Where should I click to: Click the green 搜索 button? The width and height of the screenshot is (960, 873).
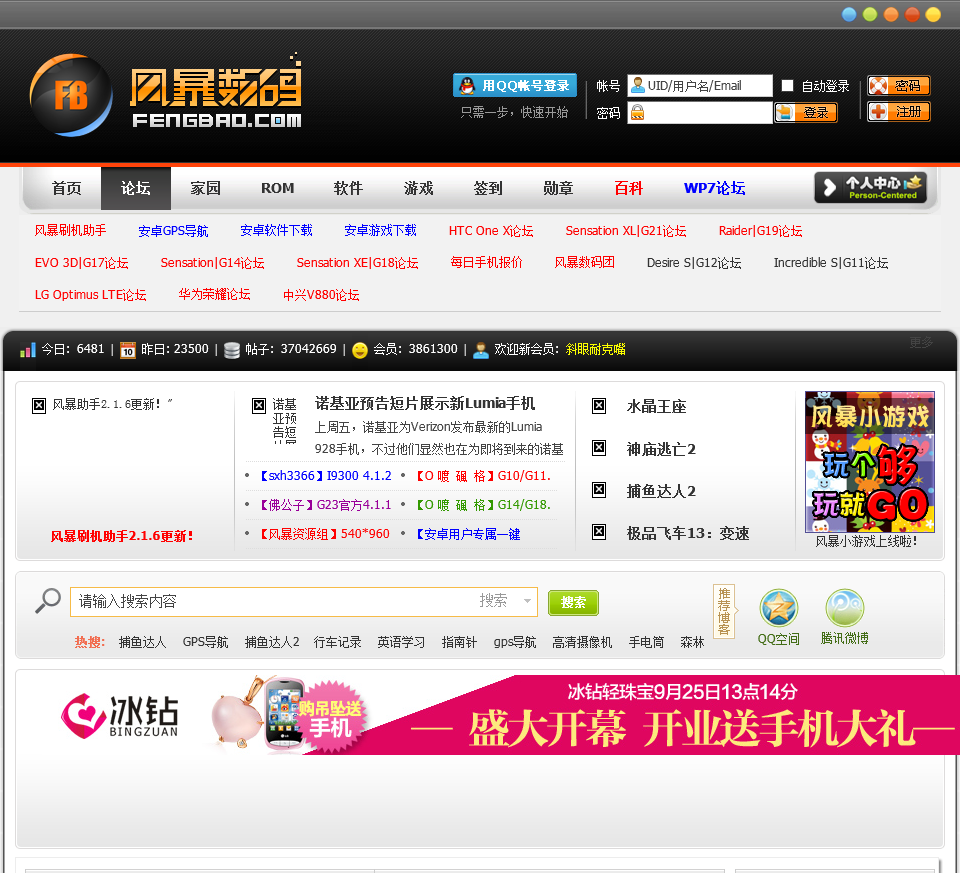tap(573, 602)
